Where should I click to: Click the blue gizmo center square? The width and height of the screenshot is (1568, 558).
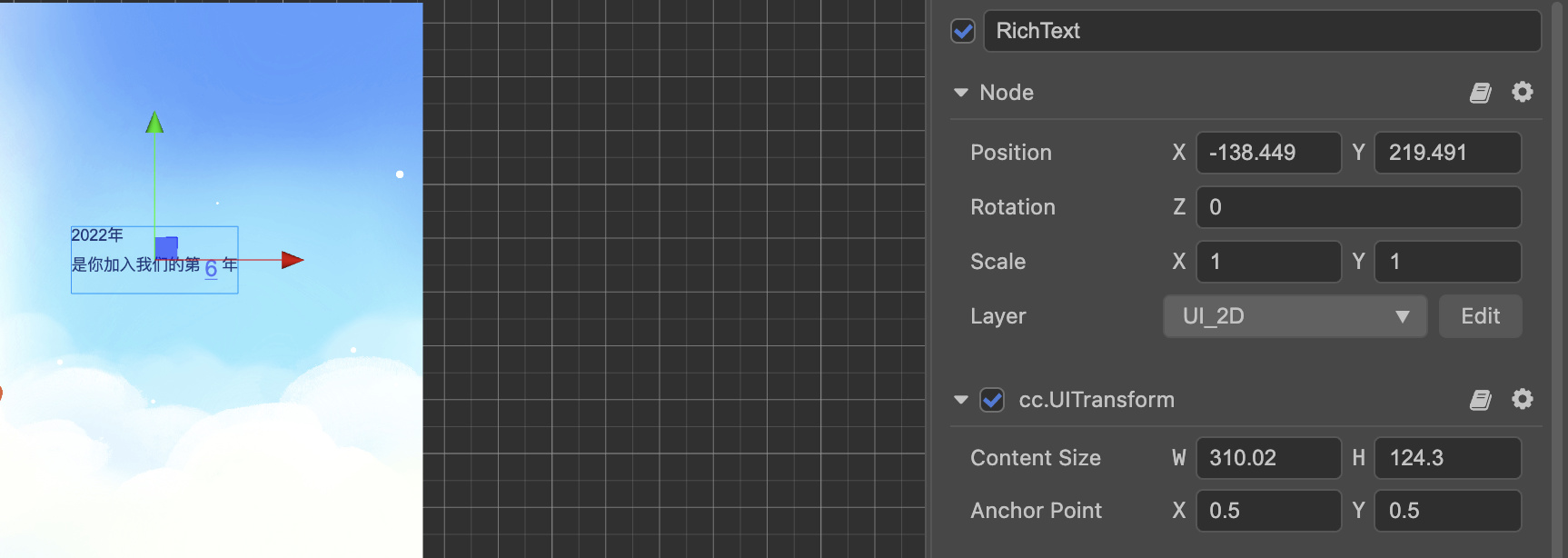(166, 248)
